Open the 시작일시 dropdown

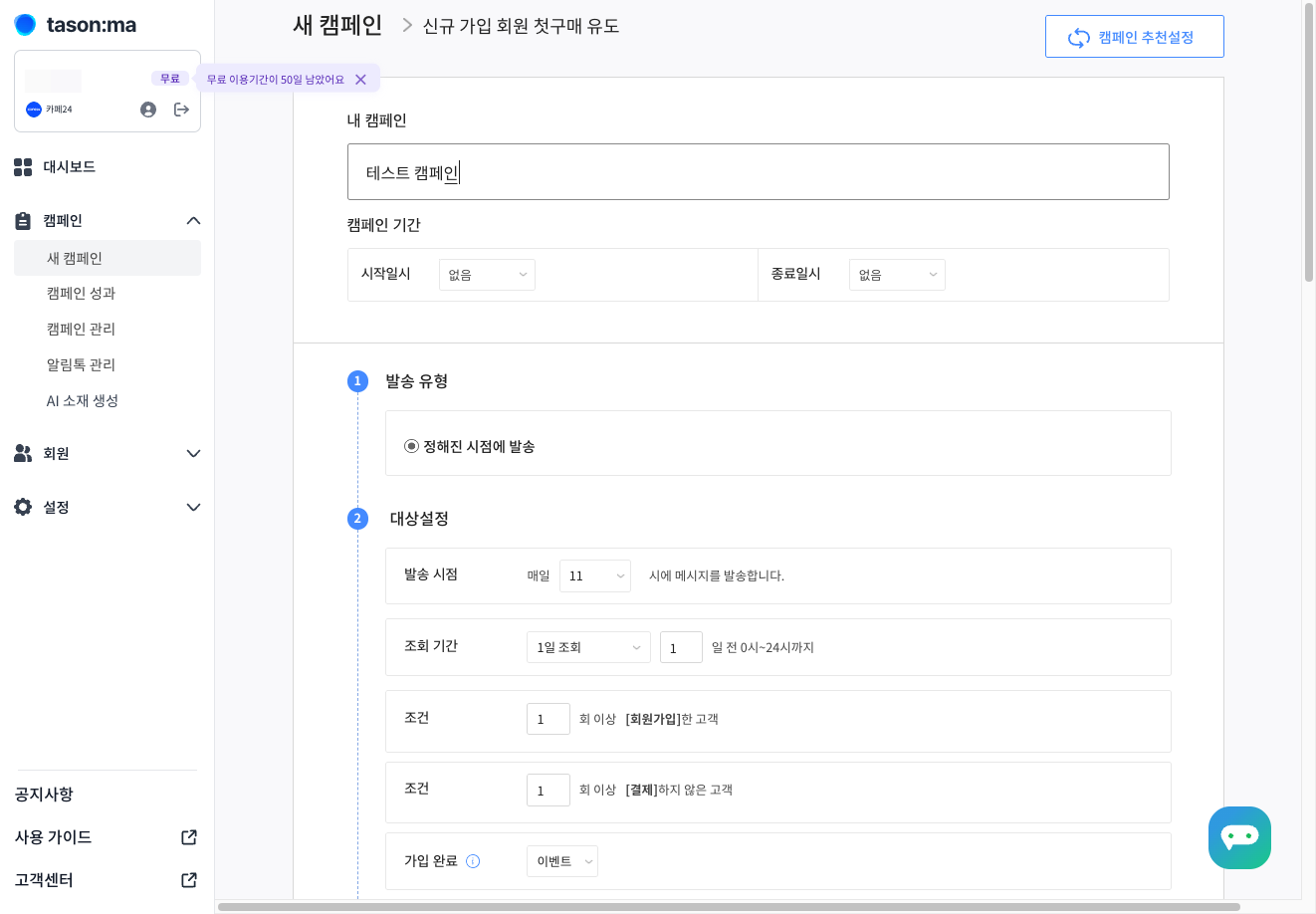pos(487,275)
